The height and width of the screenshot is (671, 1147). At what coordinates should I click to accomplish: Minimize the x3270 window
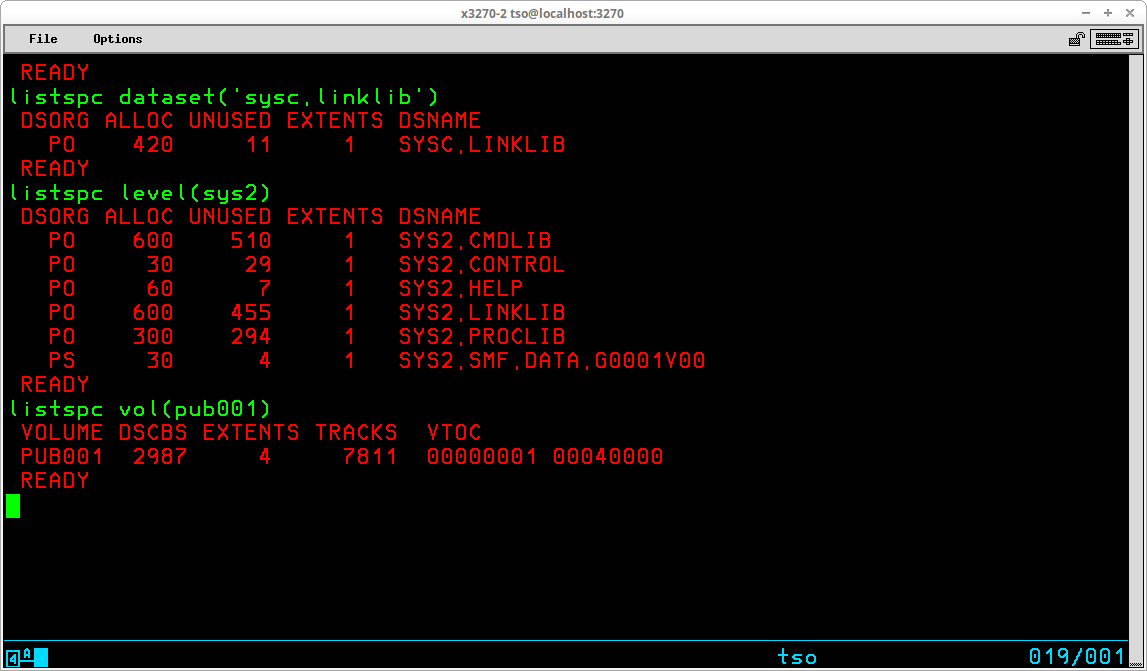(1087, 13)
